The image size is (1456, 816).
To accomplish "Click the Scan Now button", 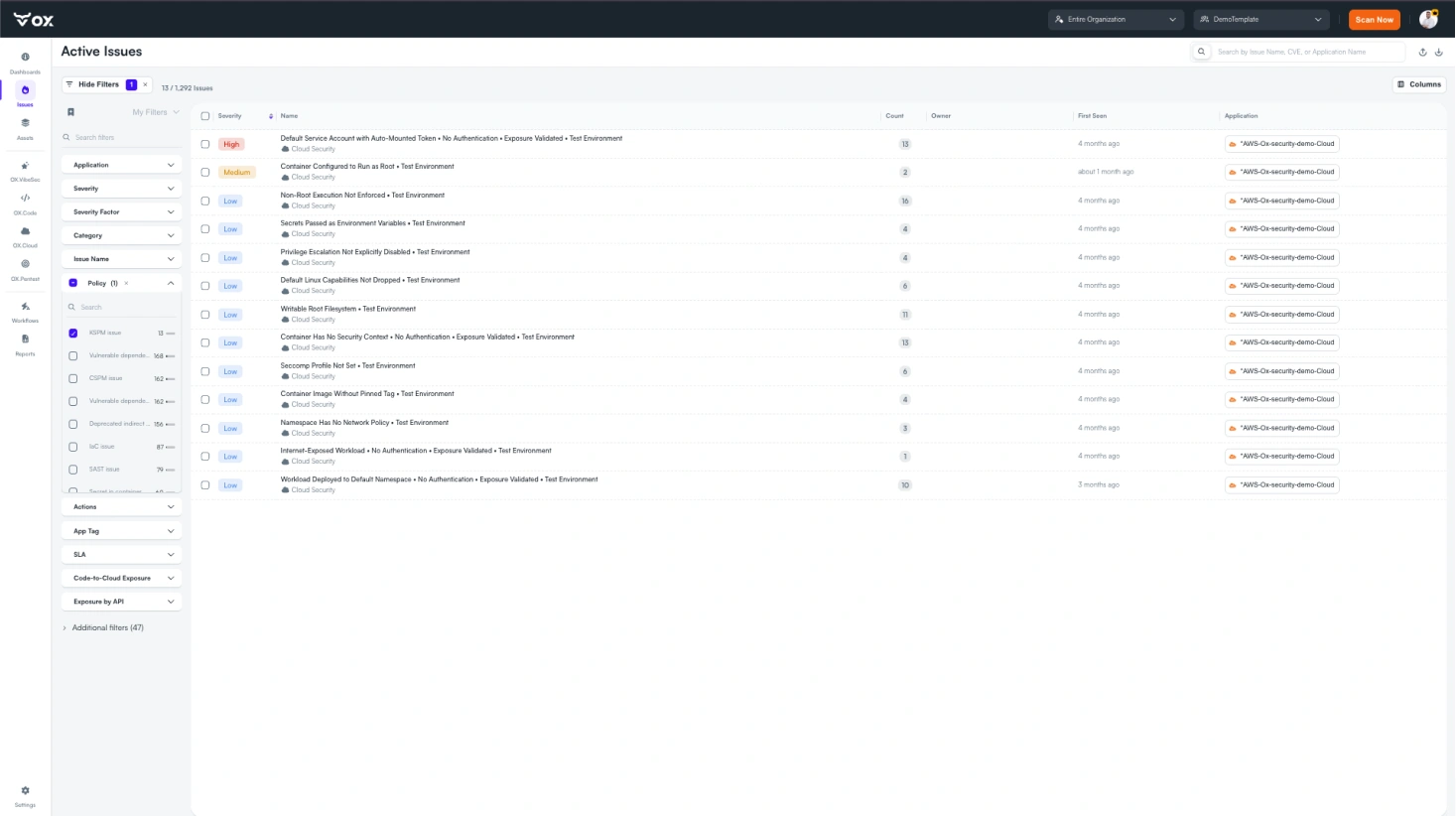I will click(1374, 19).
